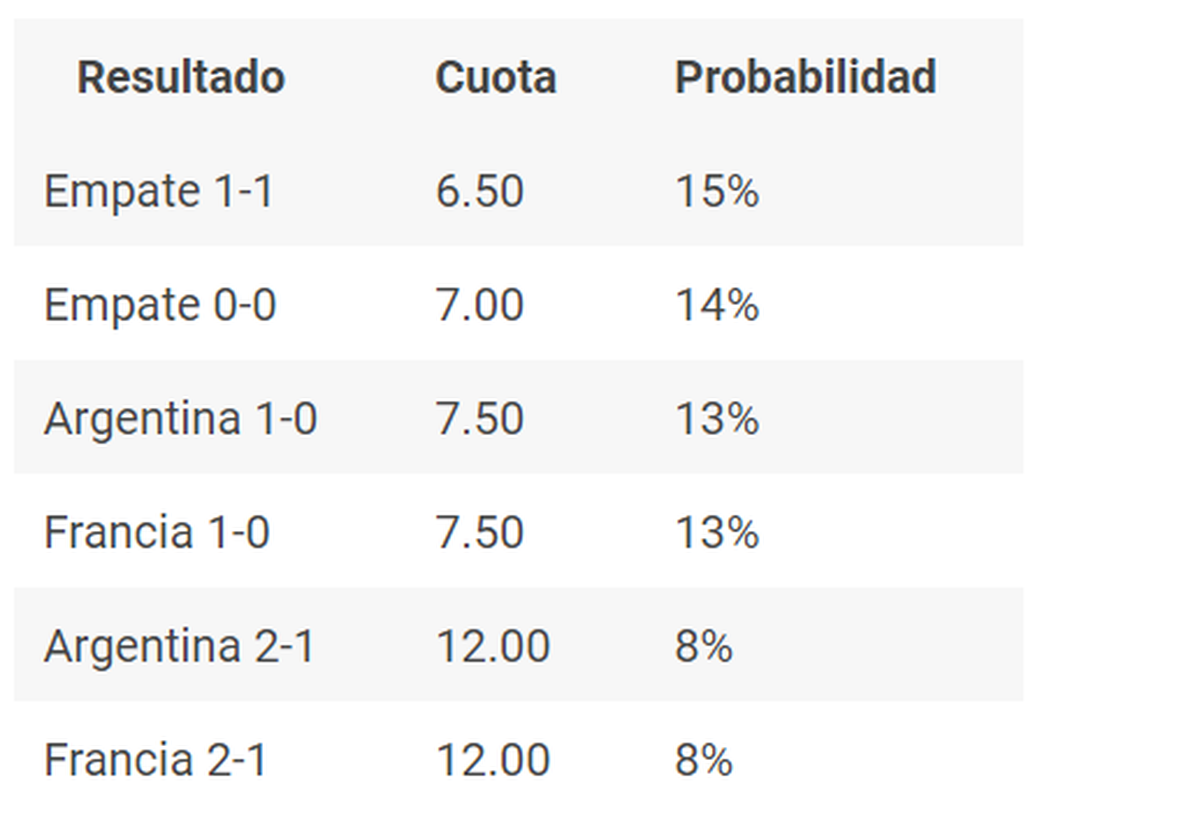This screenshot has height=815, width=1200.
Task: Select the 15% probability cell
Action: (x=716, y=190)
